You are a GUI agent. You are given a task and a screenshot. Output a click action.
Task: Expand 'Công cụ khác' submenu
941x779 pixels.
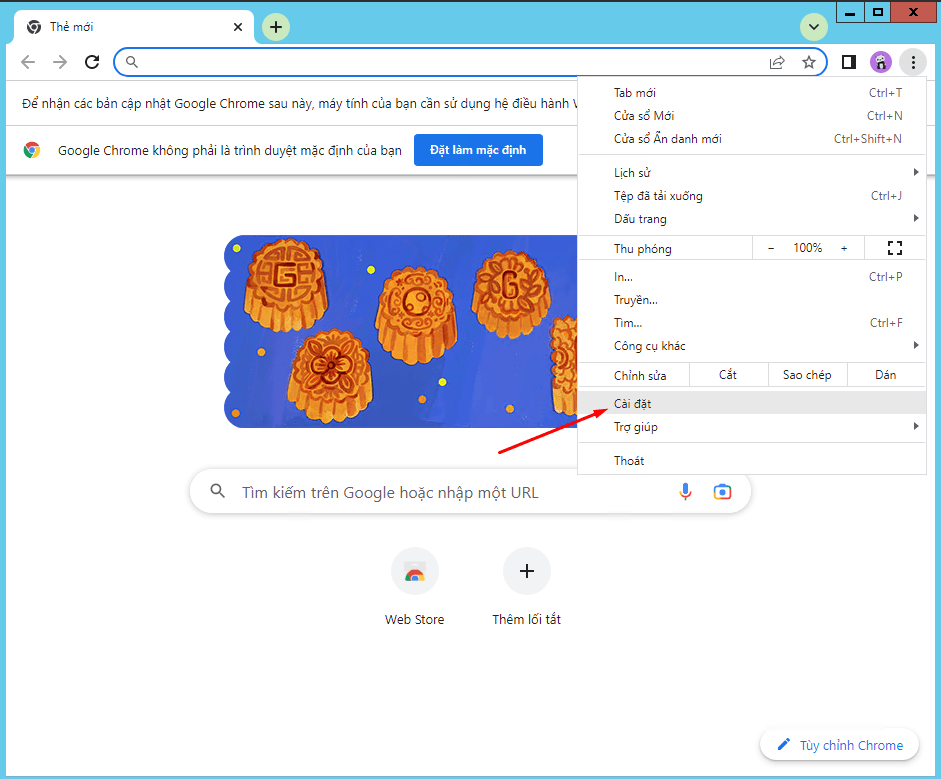point(751,346)
